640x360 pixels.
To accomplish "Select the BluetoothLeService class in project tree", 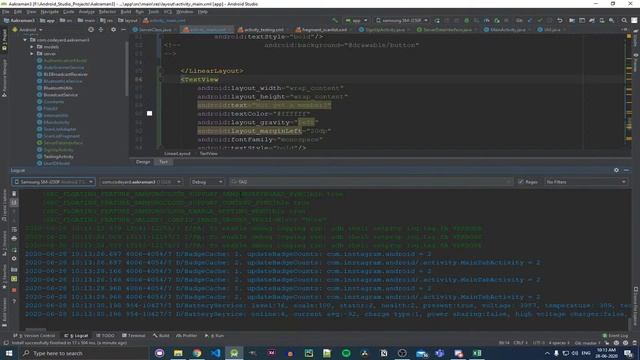I will coord(63,81).
